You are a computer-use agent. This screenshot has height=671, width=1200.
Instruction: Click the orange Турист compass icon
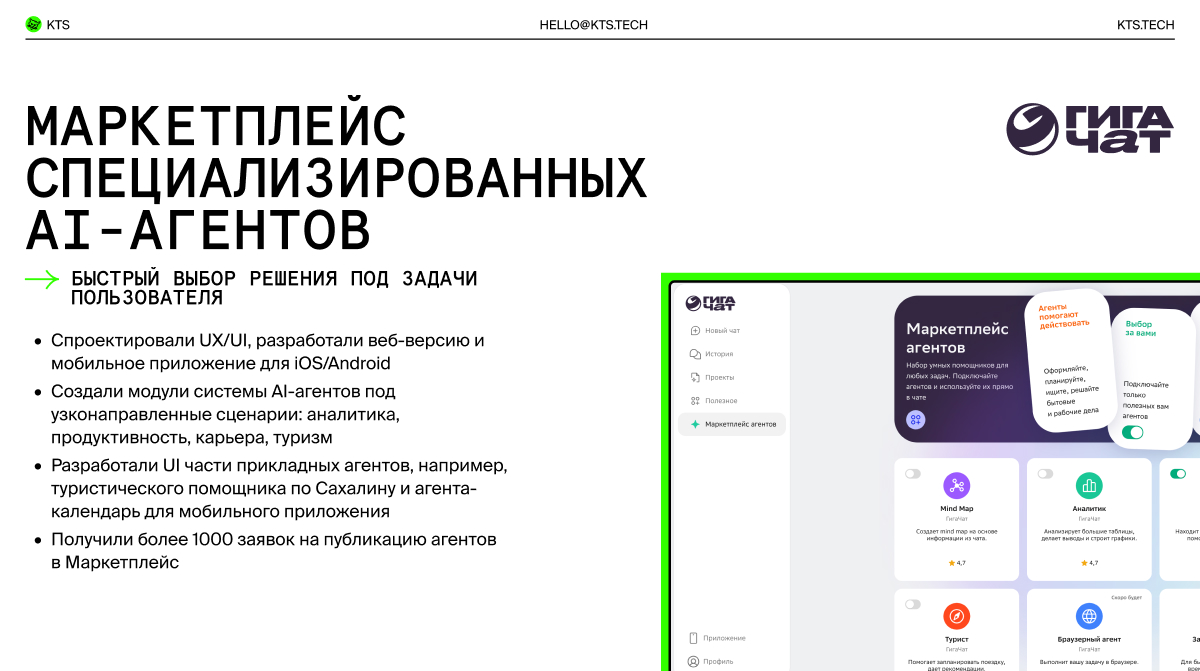956,616
